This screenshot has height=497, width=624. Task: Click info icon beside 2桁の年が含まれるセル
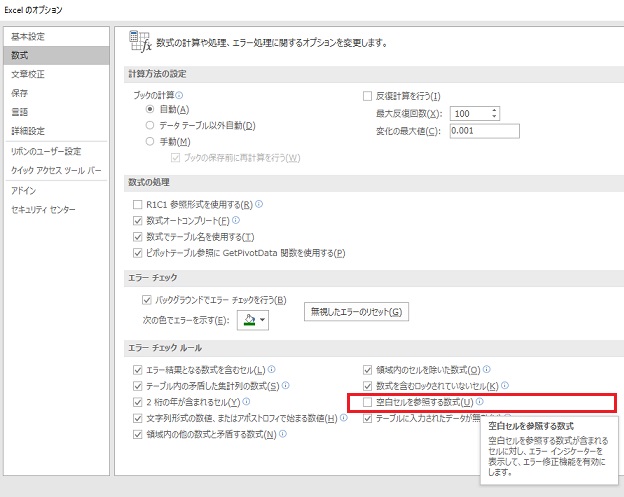pyautogui.click(x=246, y=401)
